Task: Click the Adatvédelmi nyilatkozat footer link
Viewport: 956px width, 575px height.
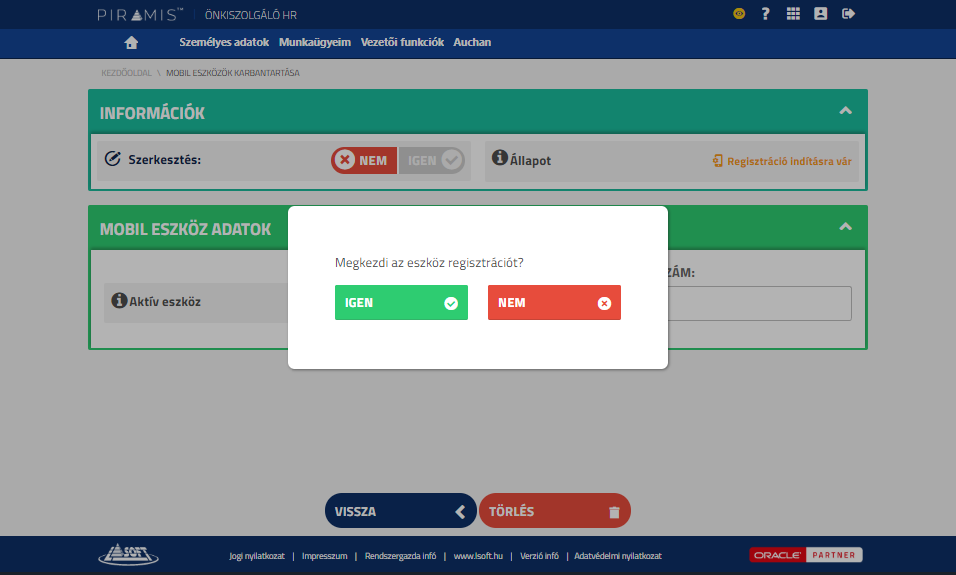Action: 617,556
